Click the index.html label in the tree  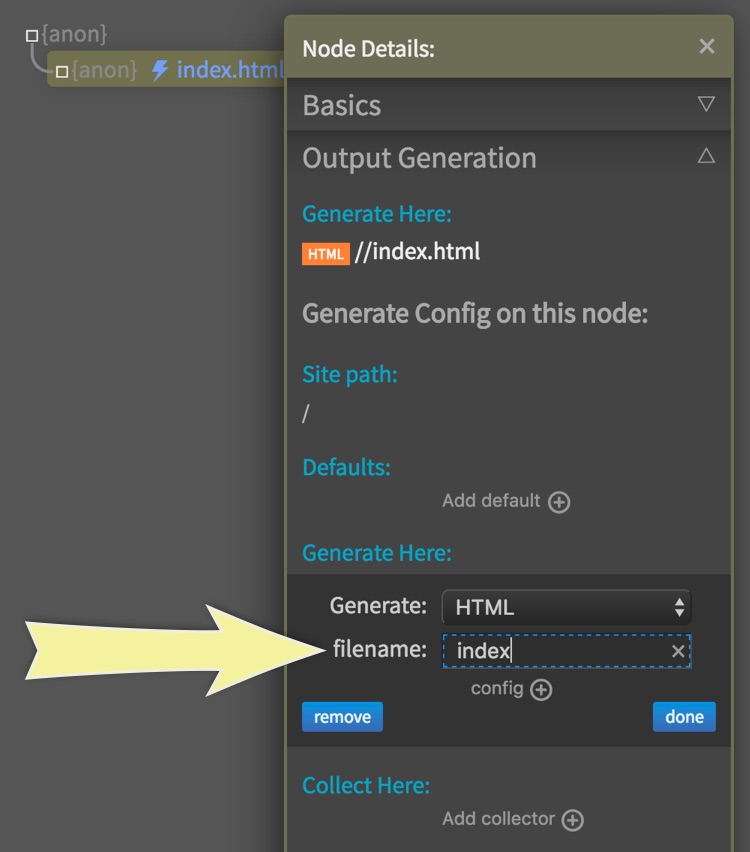(x=230, y=70)
